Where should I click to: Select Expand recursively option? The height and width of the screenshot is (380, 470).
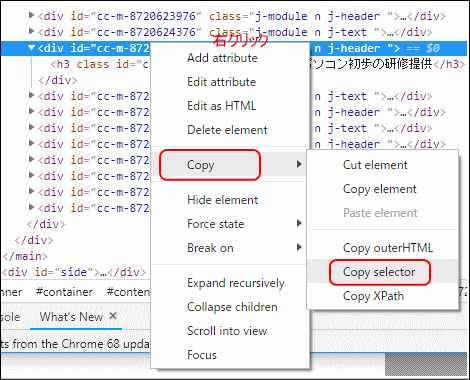pos(236,283)
